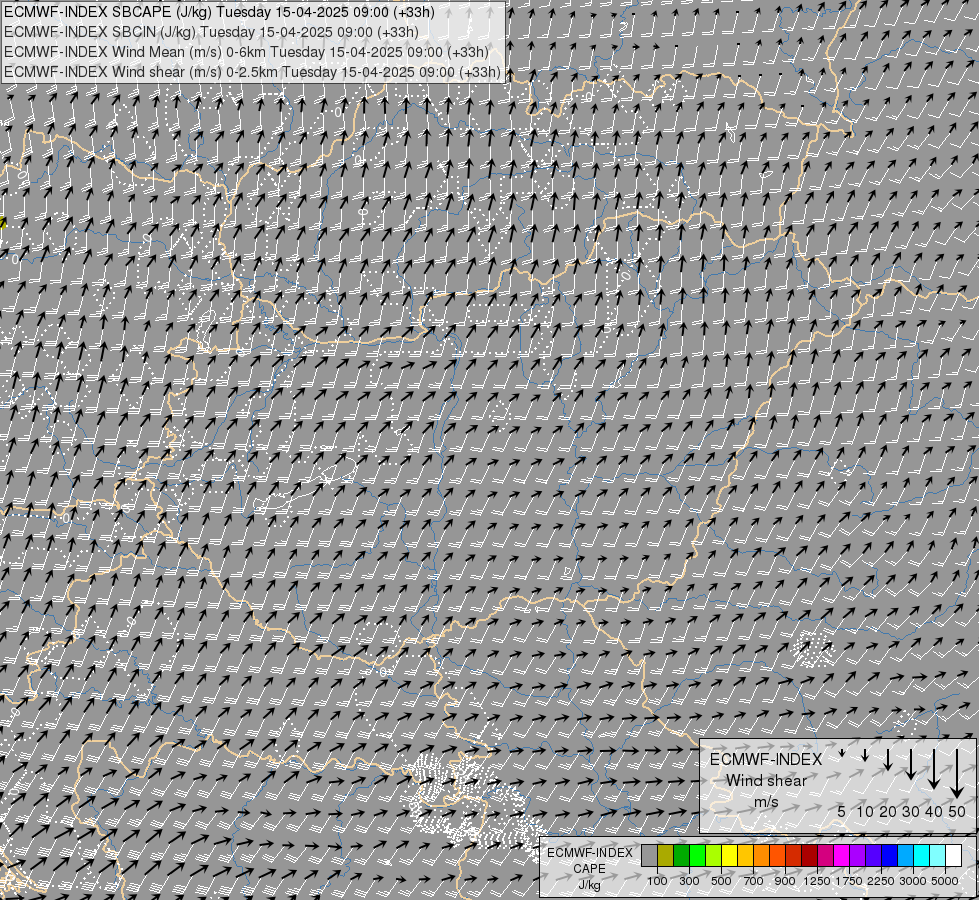979x900 pixels.
Task: Pick the pale cyan swatch before white
Action: pyautogui.click(x=937, y=855)
